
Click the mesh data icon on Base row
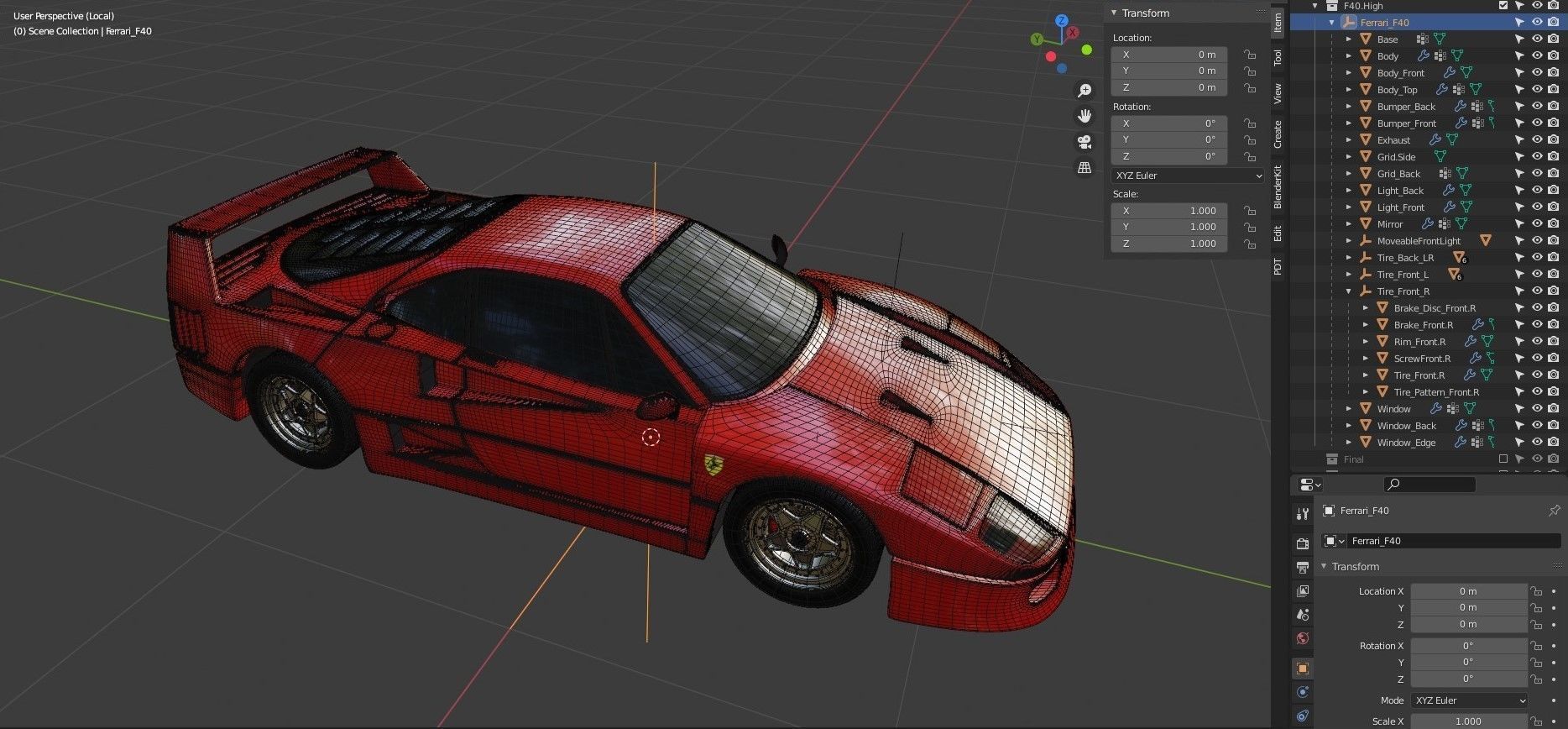coord(1440,39)
